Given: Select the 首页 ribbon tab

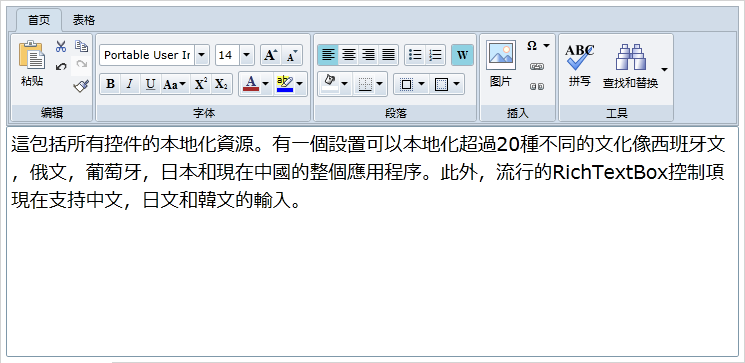Looking at the screenshot, I should tap(39, 20).
